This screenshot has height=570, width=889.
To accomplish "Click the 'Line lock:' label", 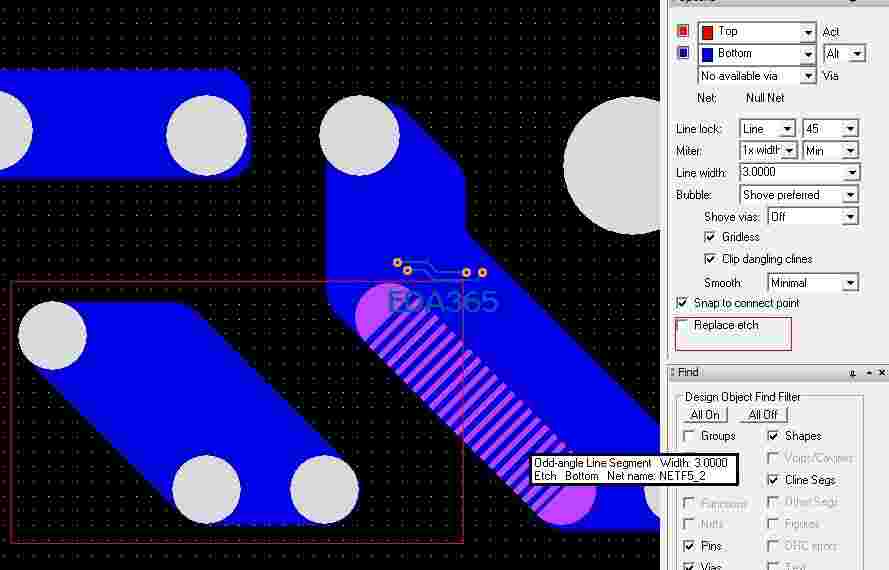I will tap(698, 129).
